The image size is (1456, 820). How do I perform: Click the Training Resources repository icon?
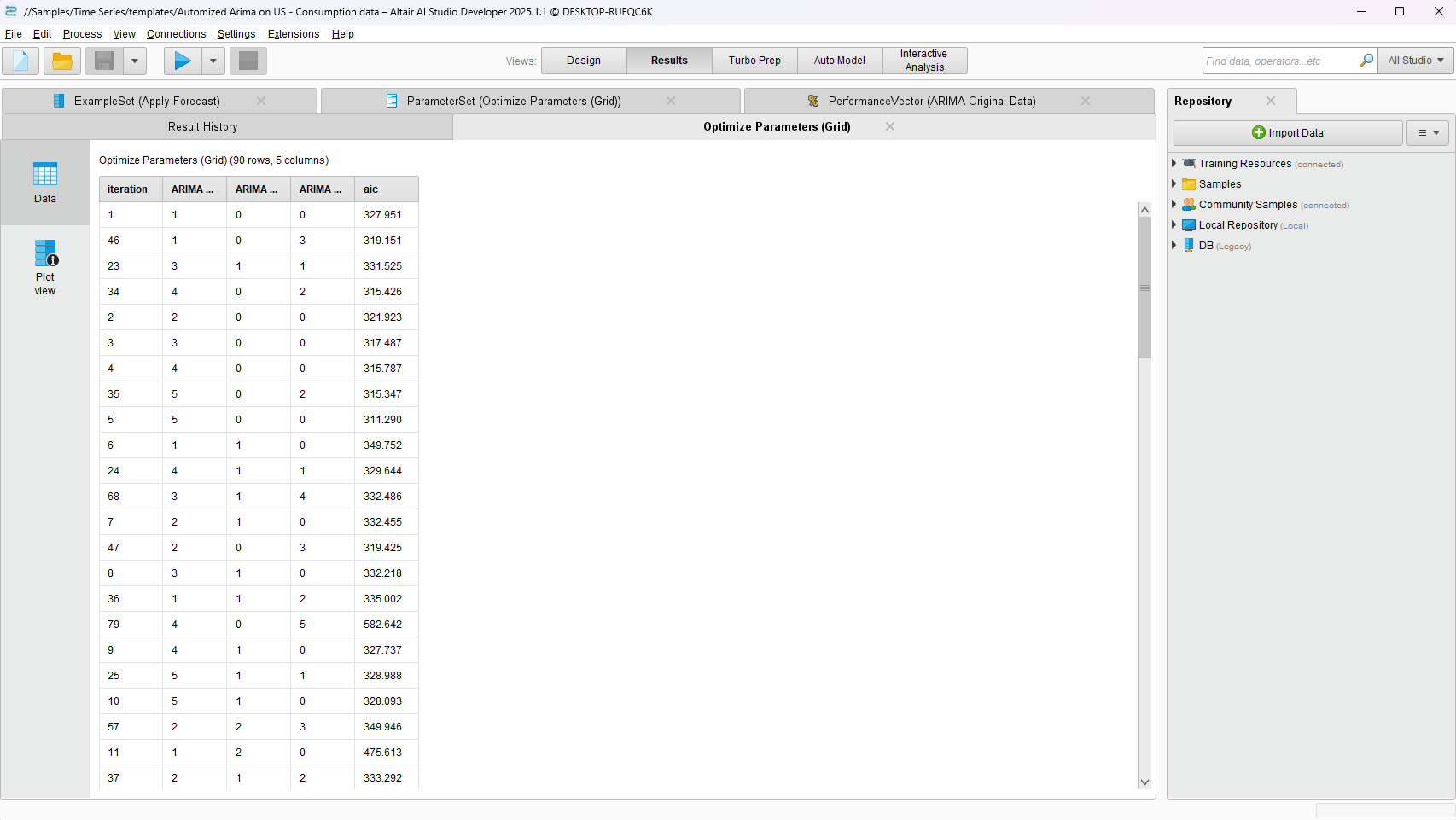coord(1189,163)
